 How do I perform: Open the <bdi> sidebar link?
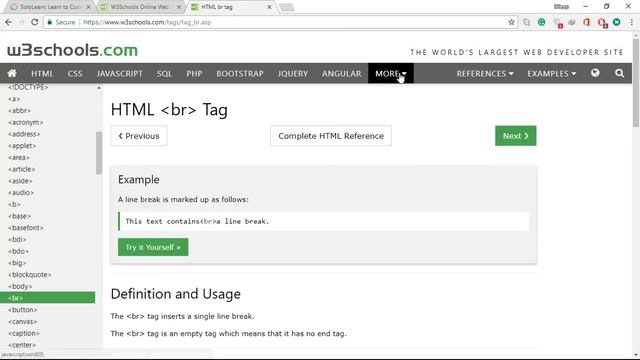click(x=17, y=240)
